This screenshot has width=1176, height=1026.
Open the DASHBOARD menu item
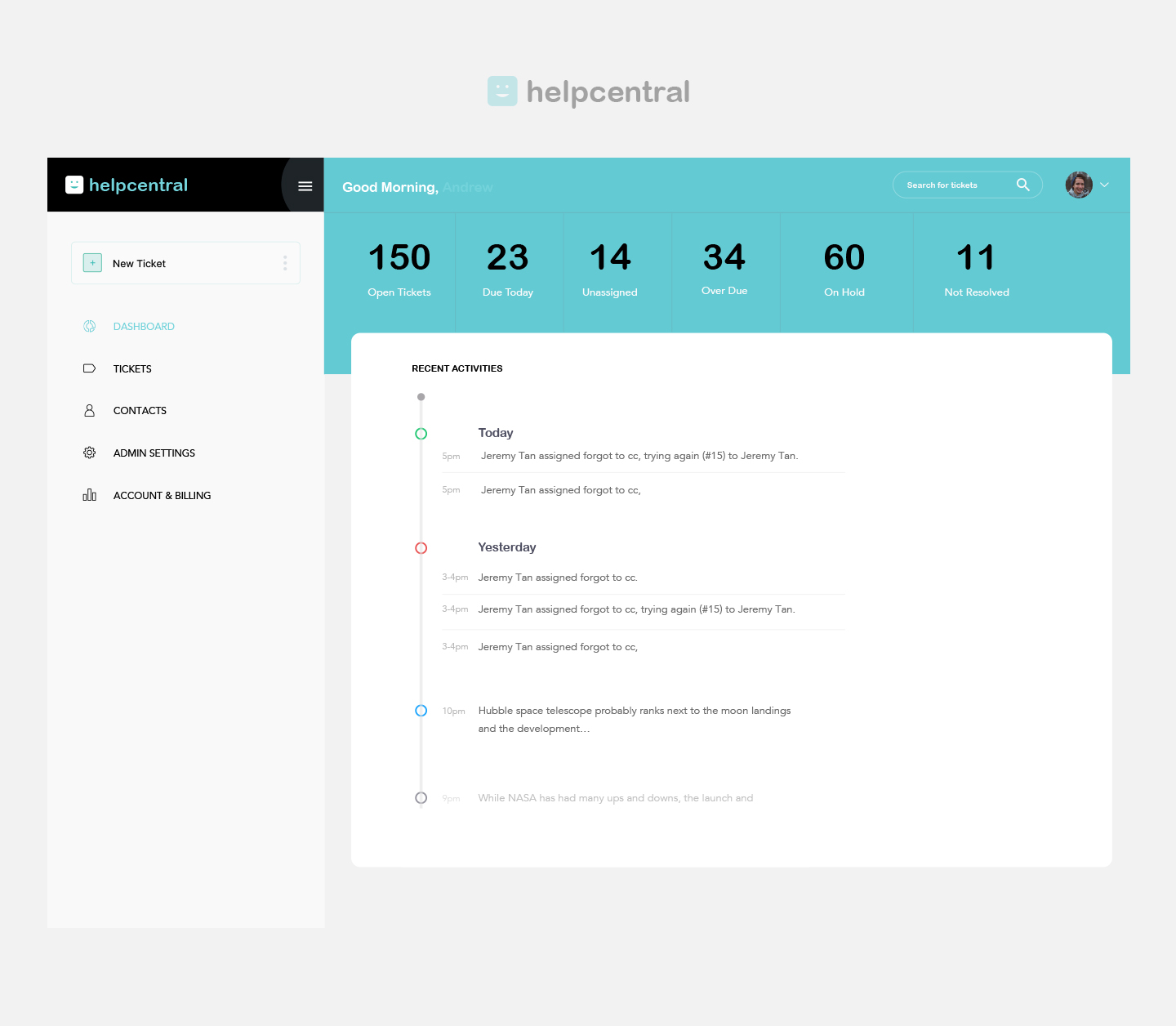point(144,326)
